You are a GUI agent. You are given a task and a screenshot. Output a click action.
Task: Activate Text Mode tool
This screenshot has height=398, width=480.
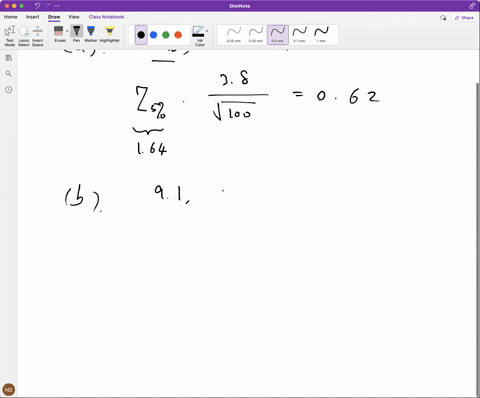coord(10,36)
